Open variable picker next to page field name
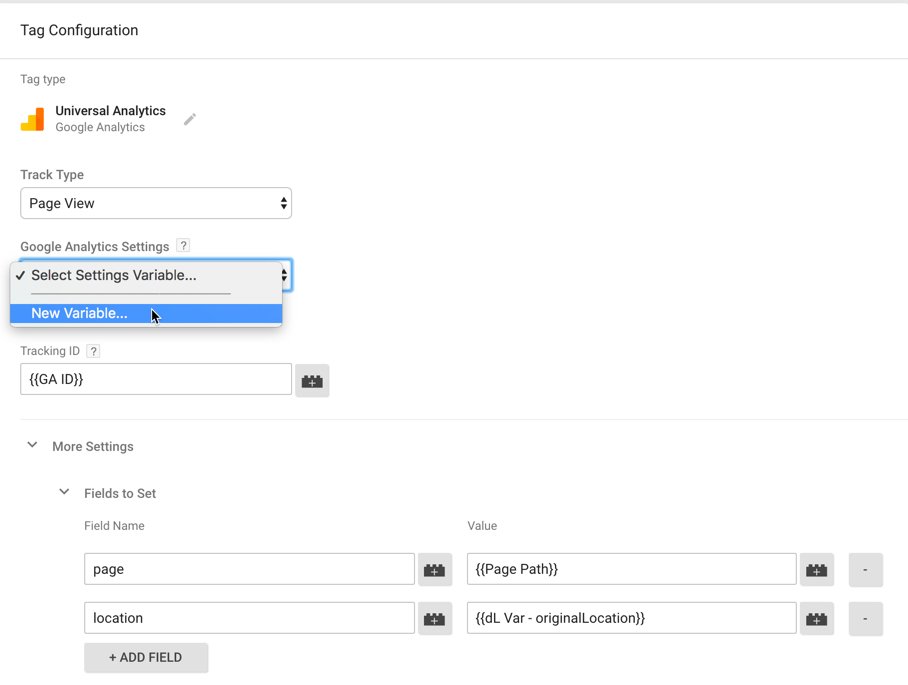 click(x=434, y=570)
